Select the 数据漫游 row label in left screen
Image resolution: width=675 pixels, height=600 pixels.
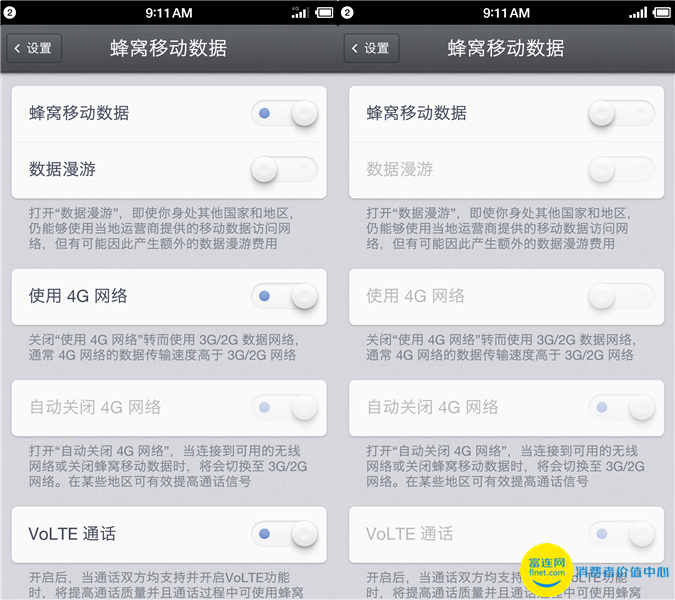(62, 169)
